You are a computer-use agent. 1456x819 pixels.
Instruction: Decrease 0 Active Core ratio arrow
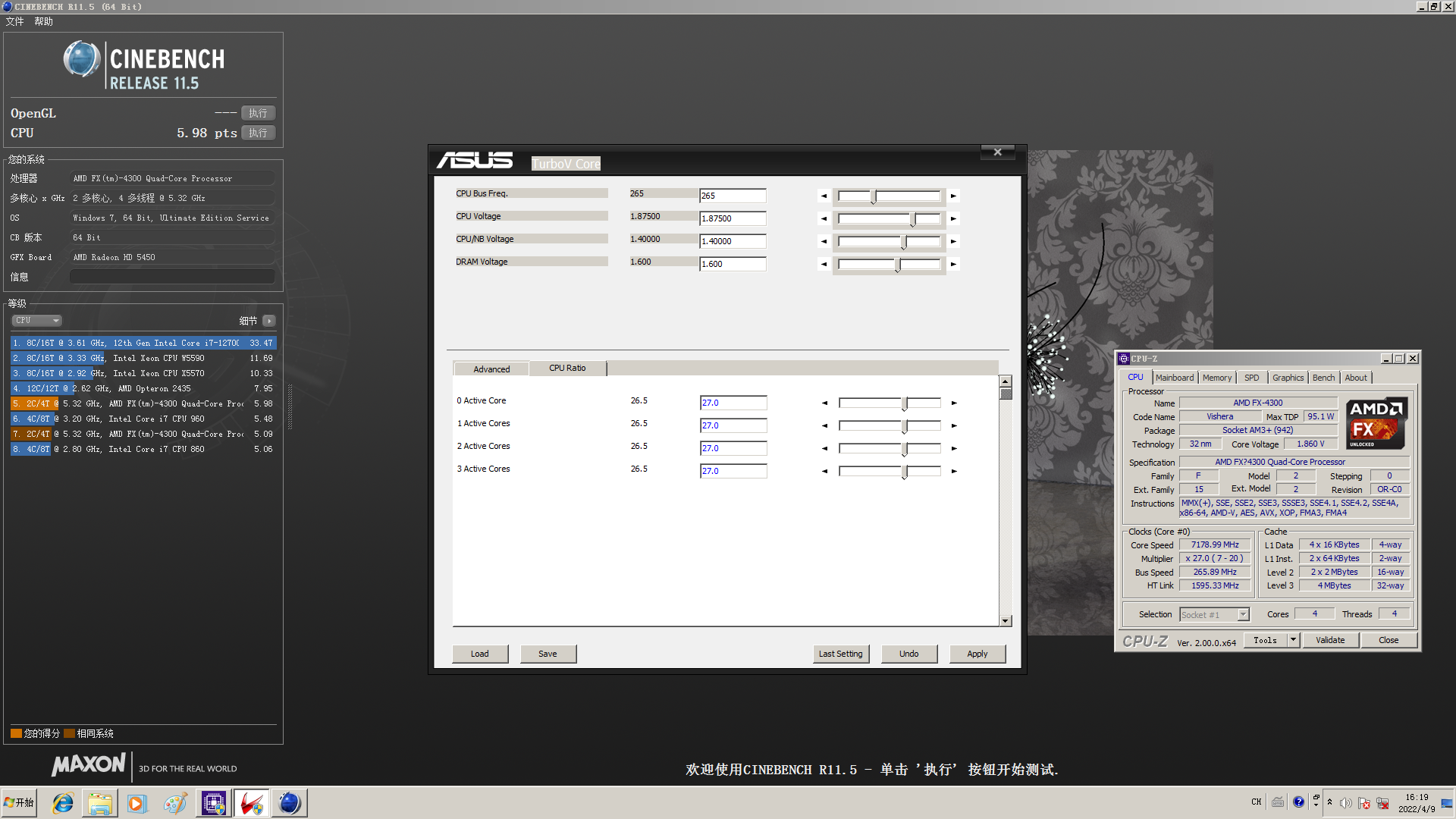[x=824, y=403]
